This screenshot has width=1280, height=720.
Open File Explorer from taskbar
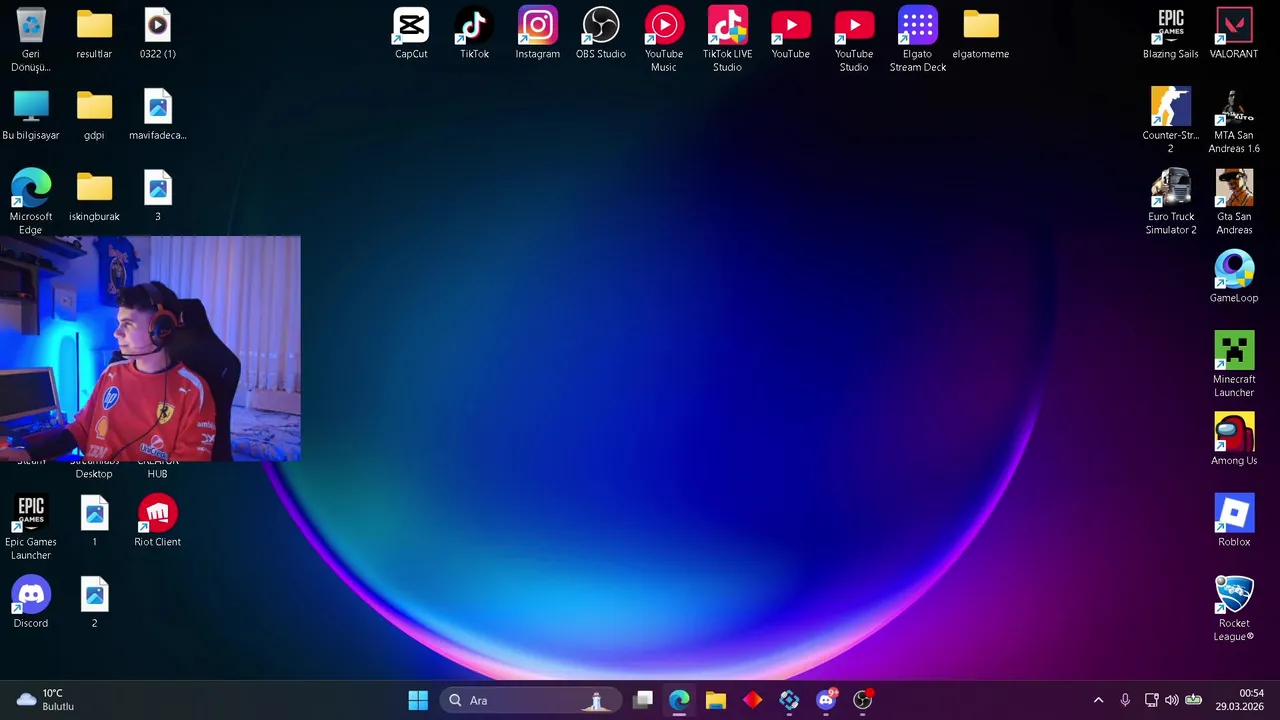tap(715, 700)
